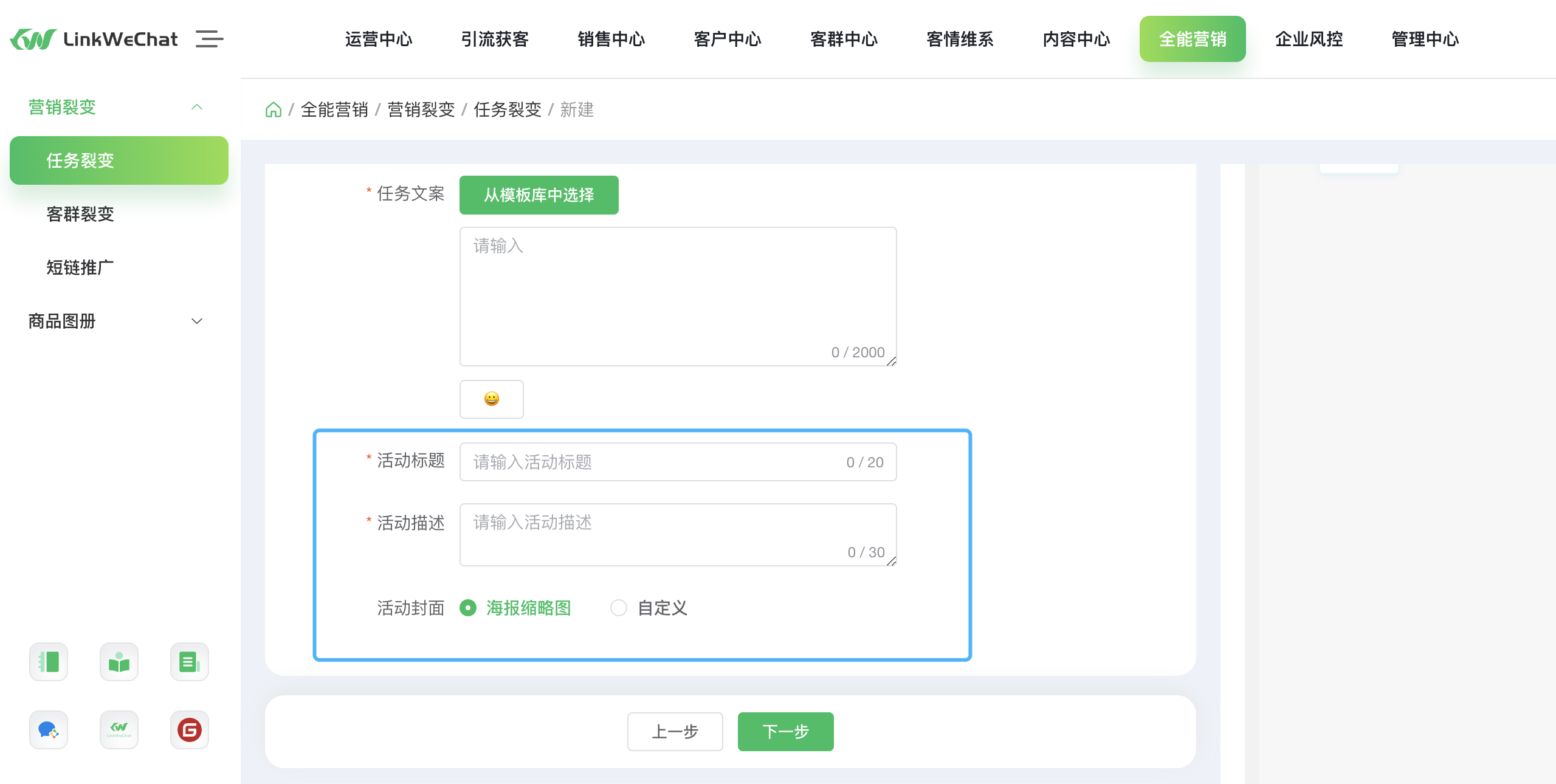This screenshot has height=784, width=1556.
Task: Click the green notebook icon in sidebar
Action: 49,661
